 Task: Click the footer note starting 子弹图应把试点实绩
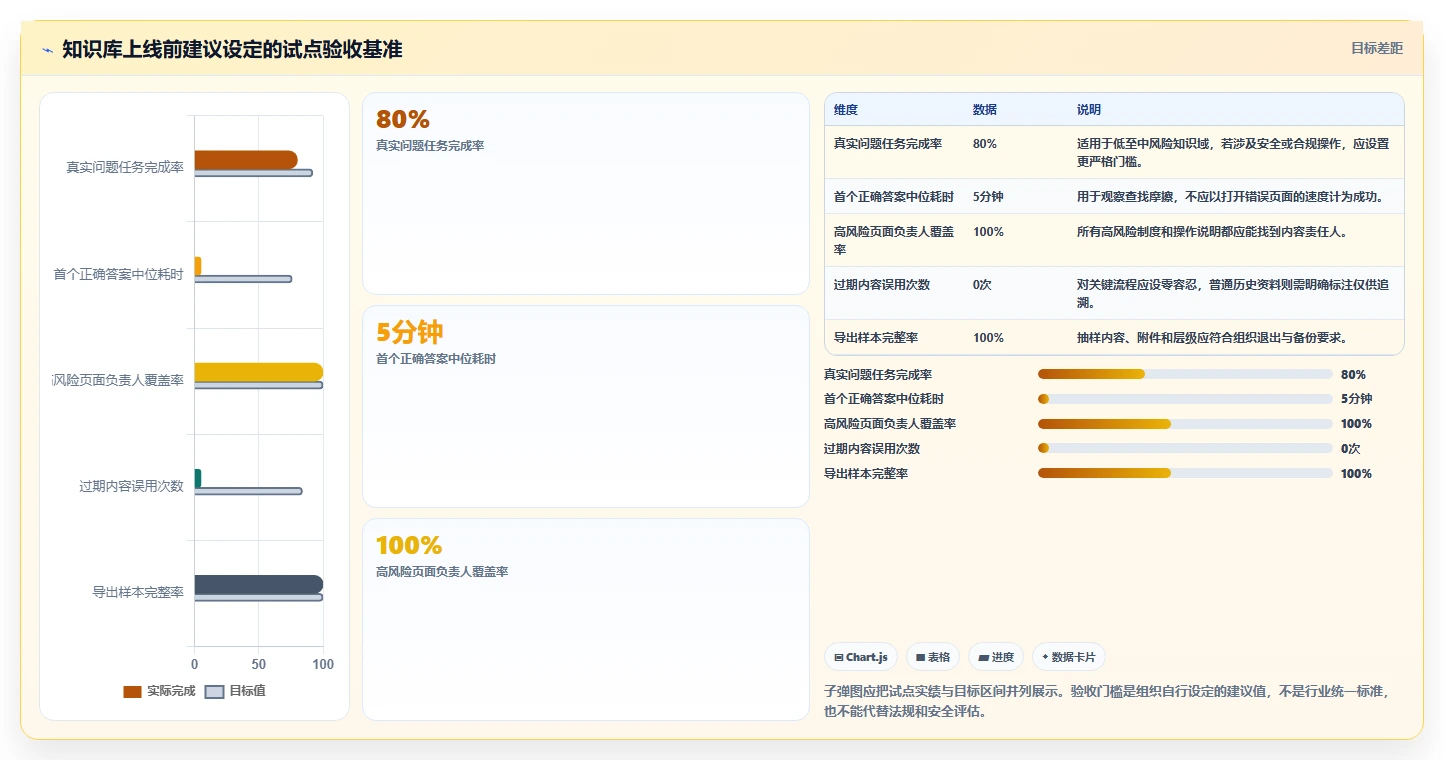pos(1107,701)
